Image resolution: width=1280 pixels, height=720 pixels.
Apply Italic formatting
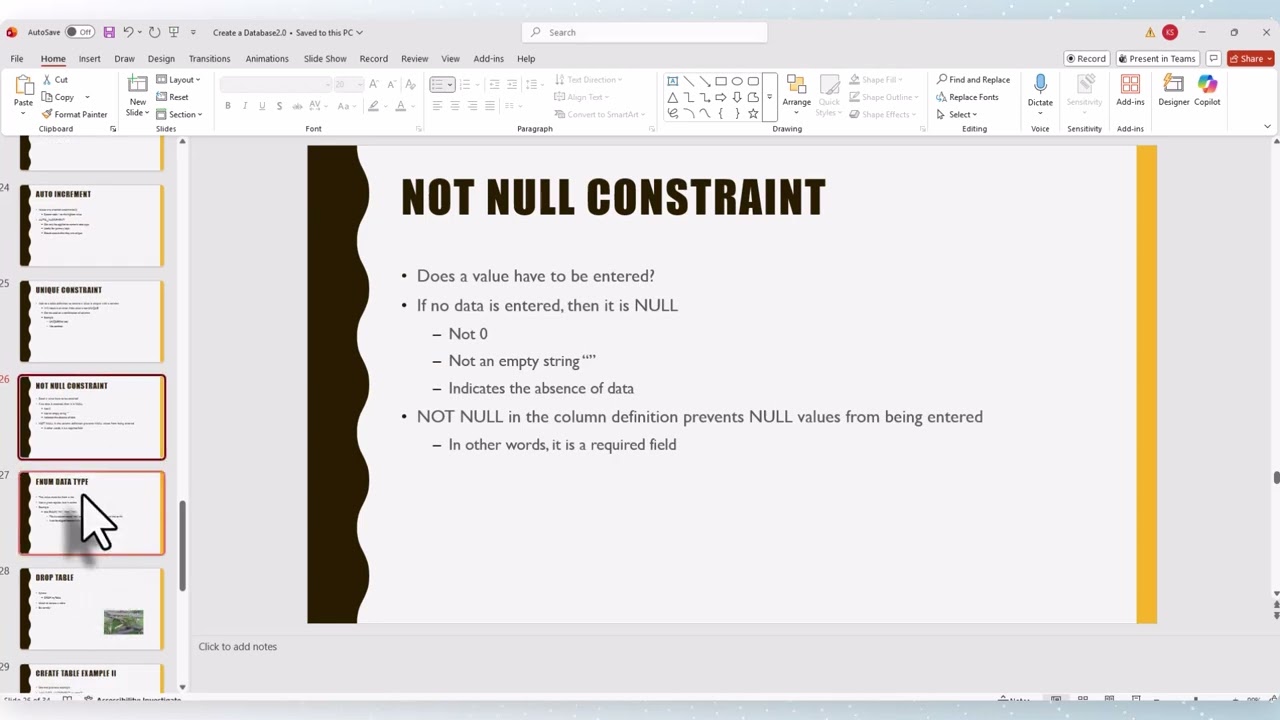[245, 106]
